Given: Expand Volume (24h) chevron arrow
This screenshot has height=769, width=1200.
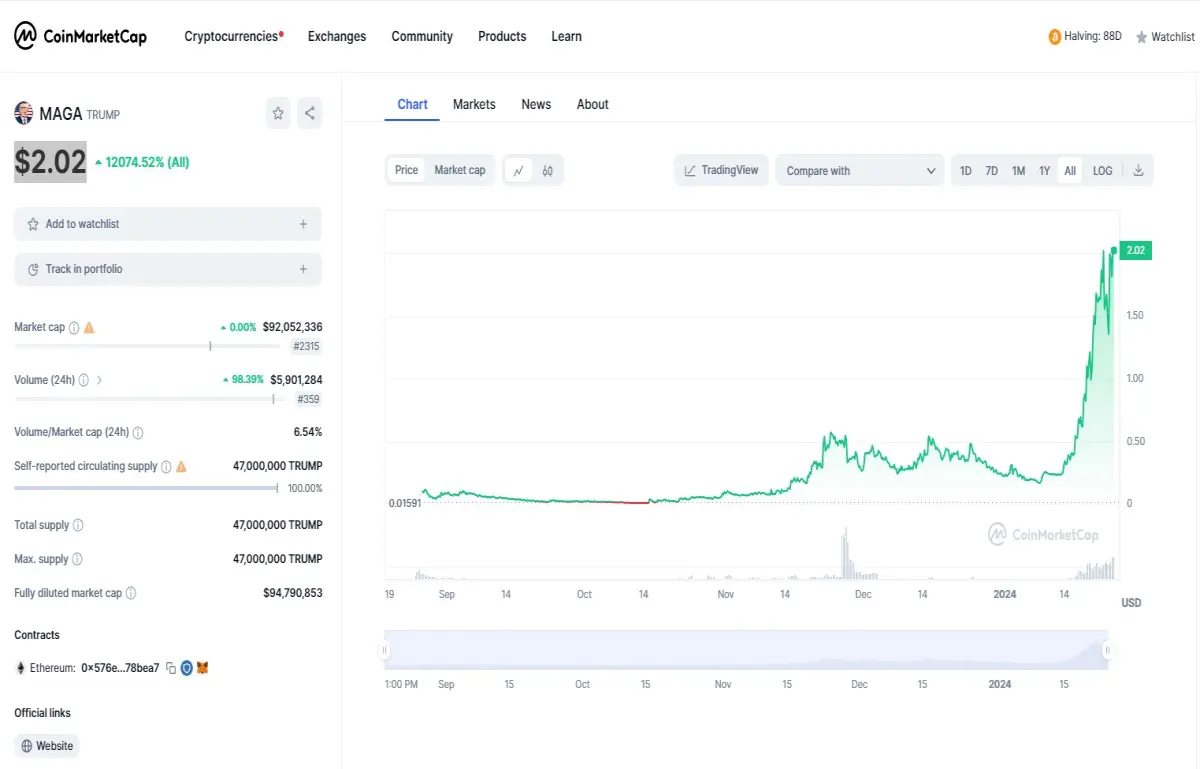Looking at the screenshot, I should pyautogui.click(x=99, y=380).
